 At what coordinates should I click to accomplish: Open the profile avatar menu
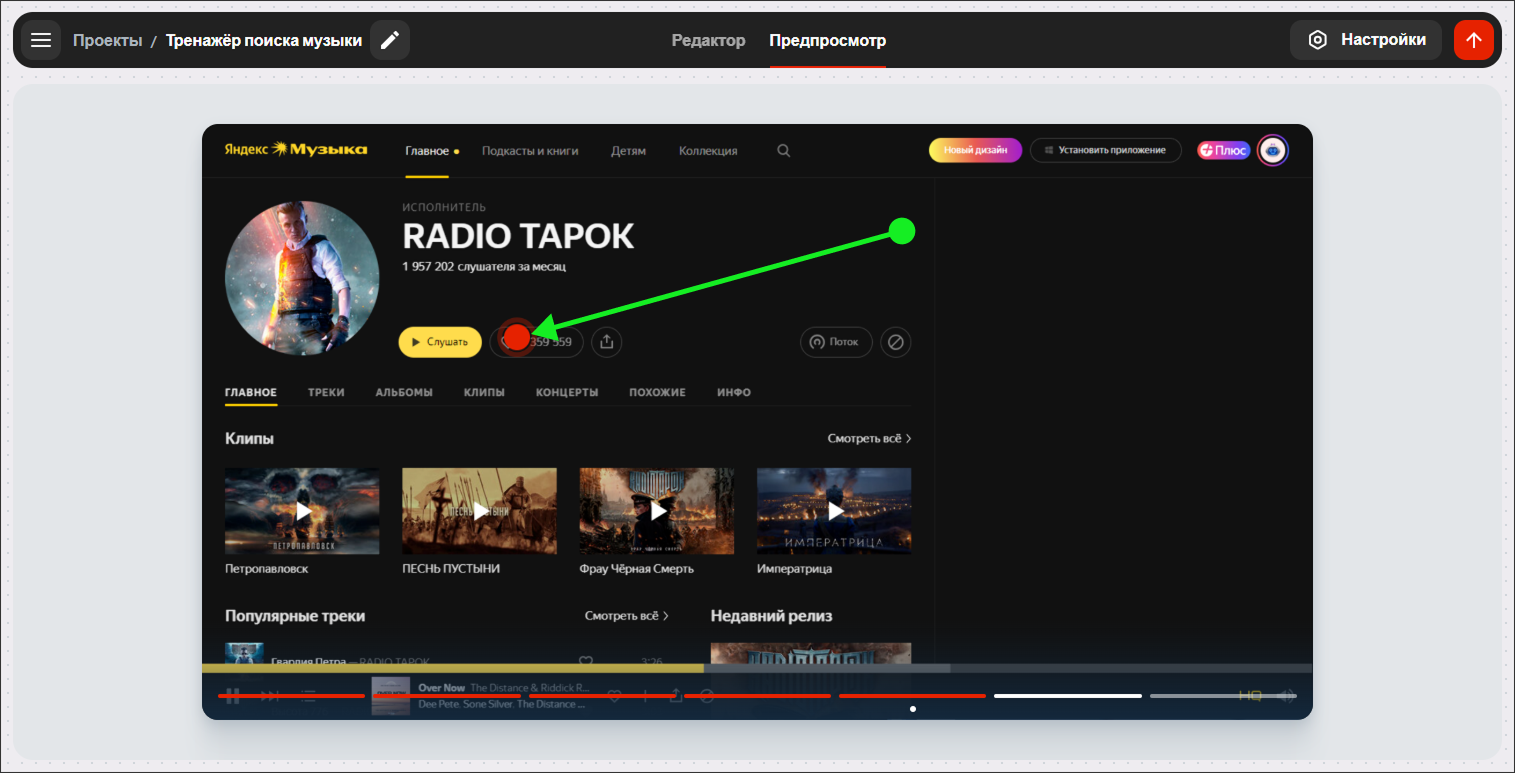1272,150
